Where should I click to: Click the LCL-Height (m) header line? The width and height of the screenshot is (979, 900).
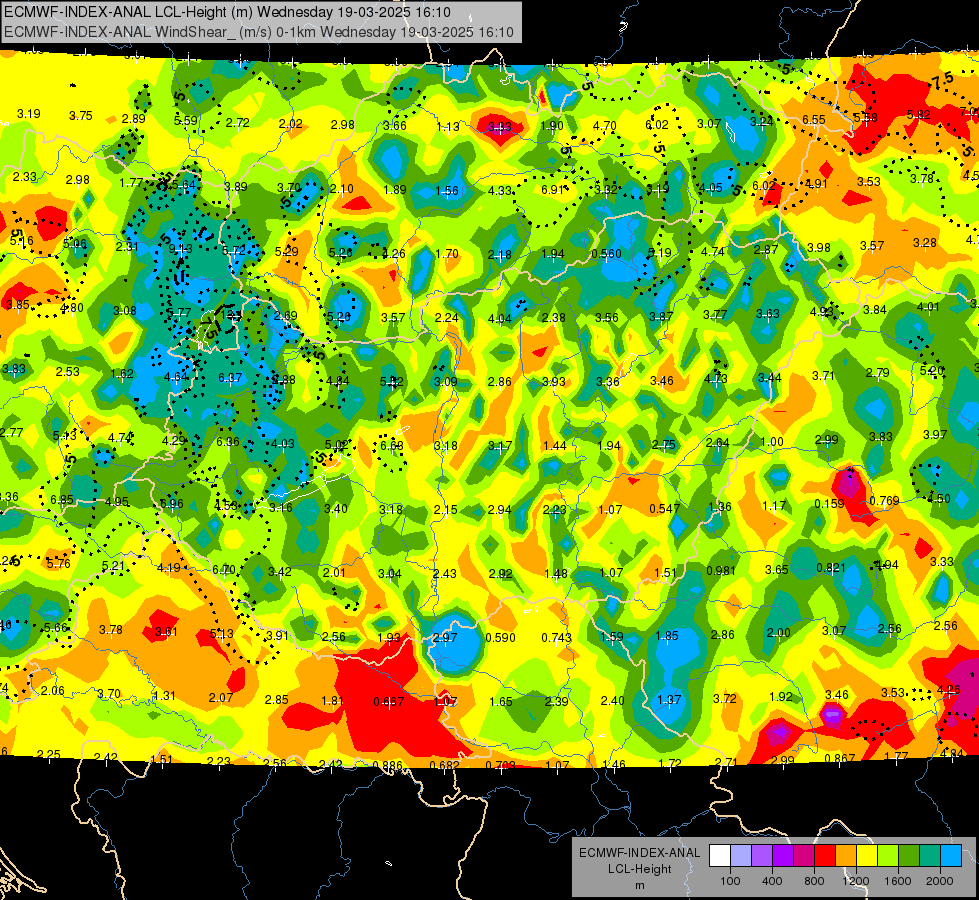(x=227, y=12)
